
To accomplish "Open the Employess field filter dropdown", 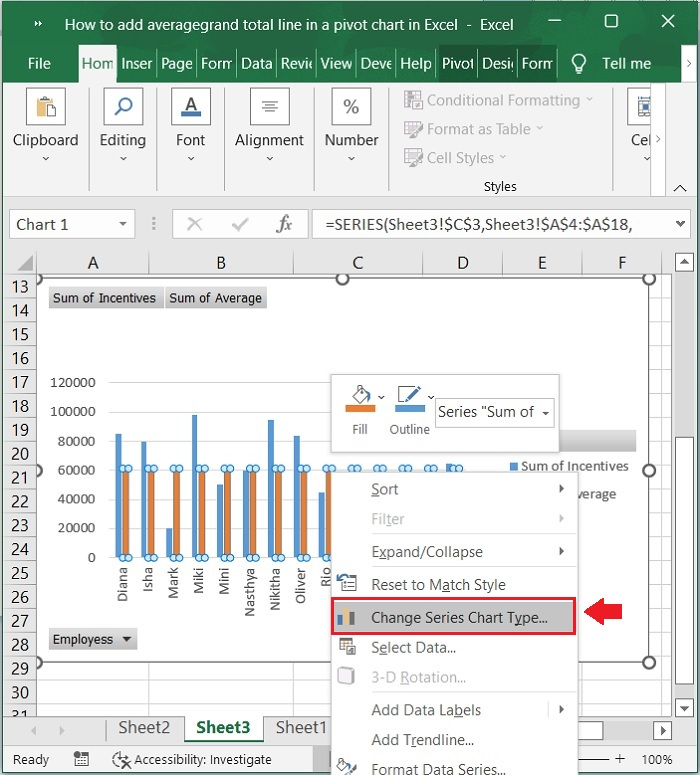I will (126, 640).
